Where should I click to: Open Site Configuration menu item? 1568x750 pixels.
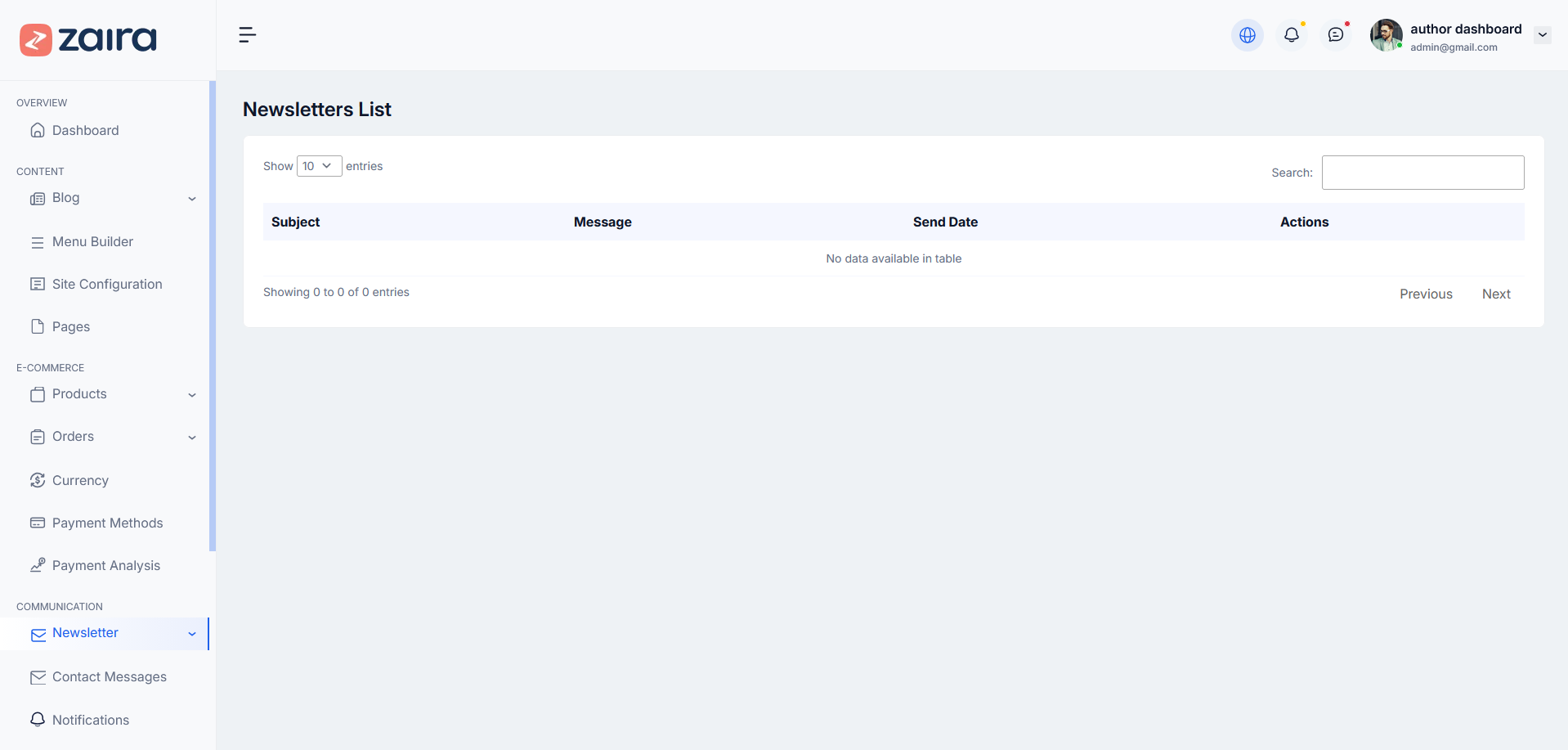coord(107,284)
